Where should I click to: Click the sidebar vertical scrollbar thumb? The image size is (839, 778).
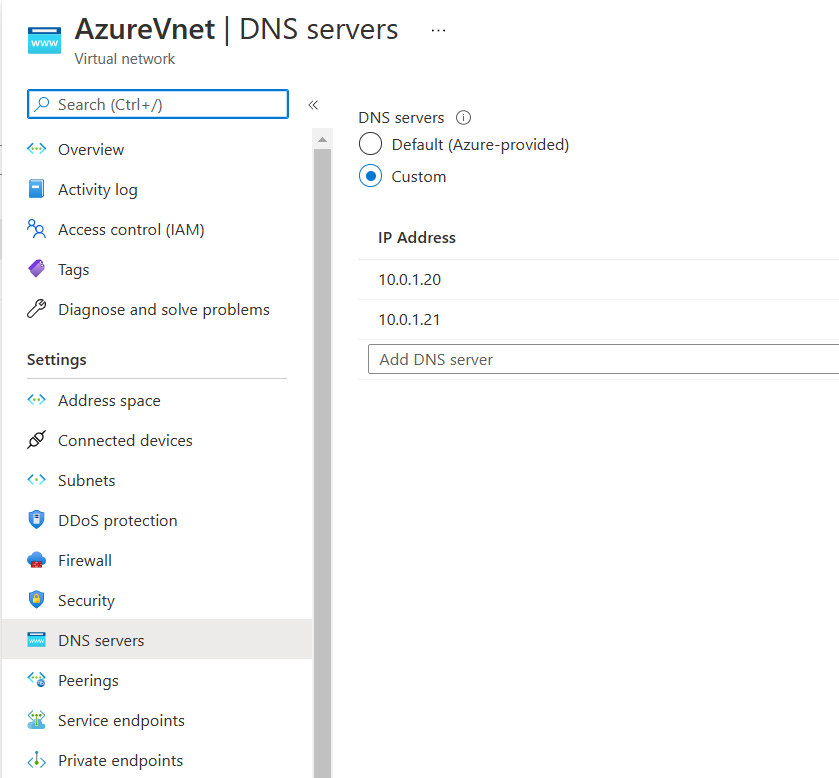(x=322, y=463)
